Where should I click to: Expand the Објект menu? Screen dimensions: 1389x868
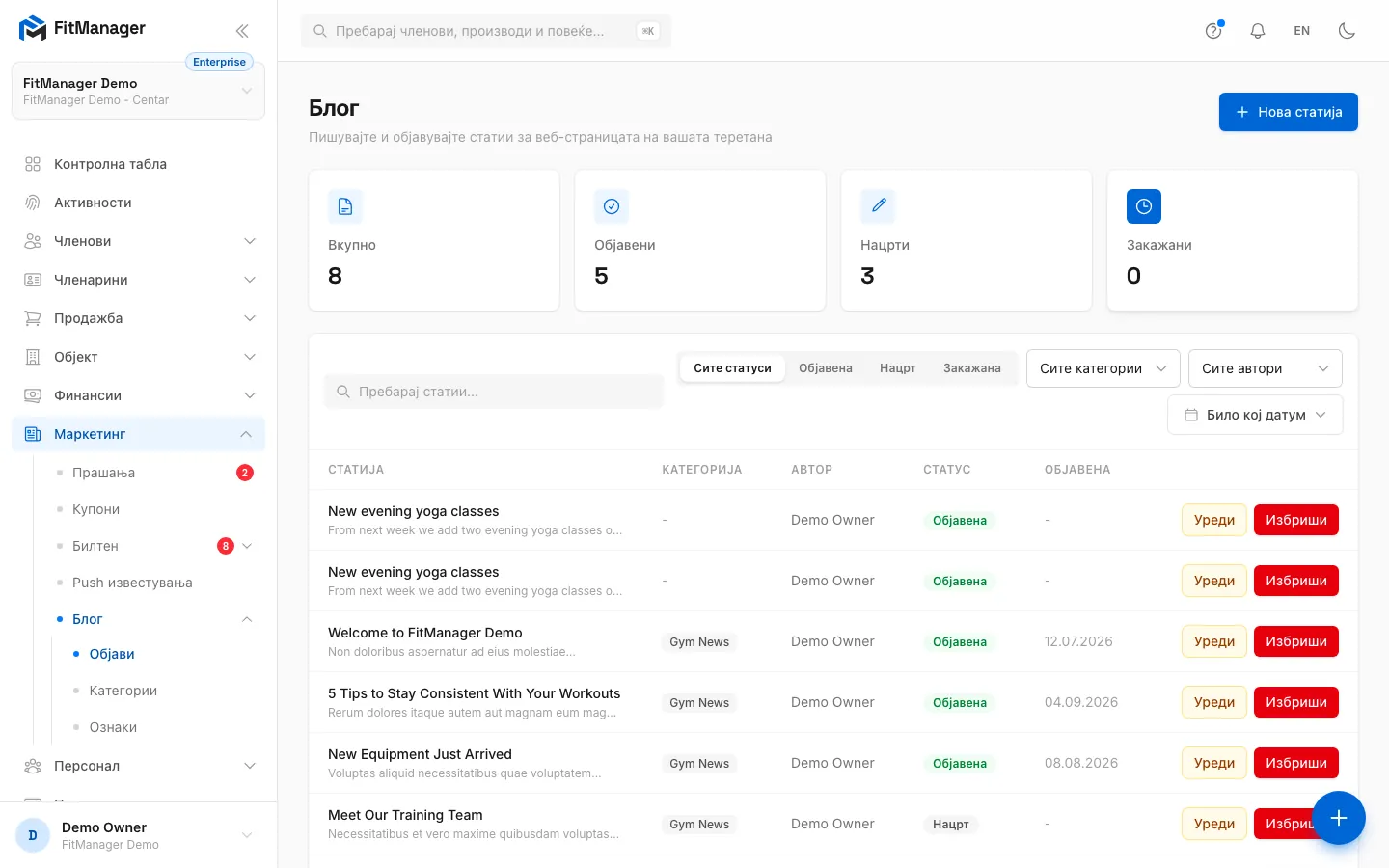click(138, 357)
